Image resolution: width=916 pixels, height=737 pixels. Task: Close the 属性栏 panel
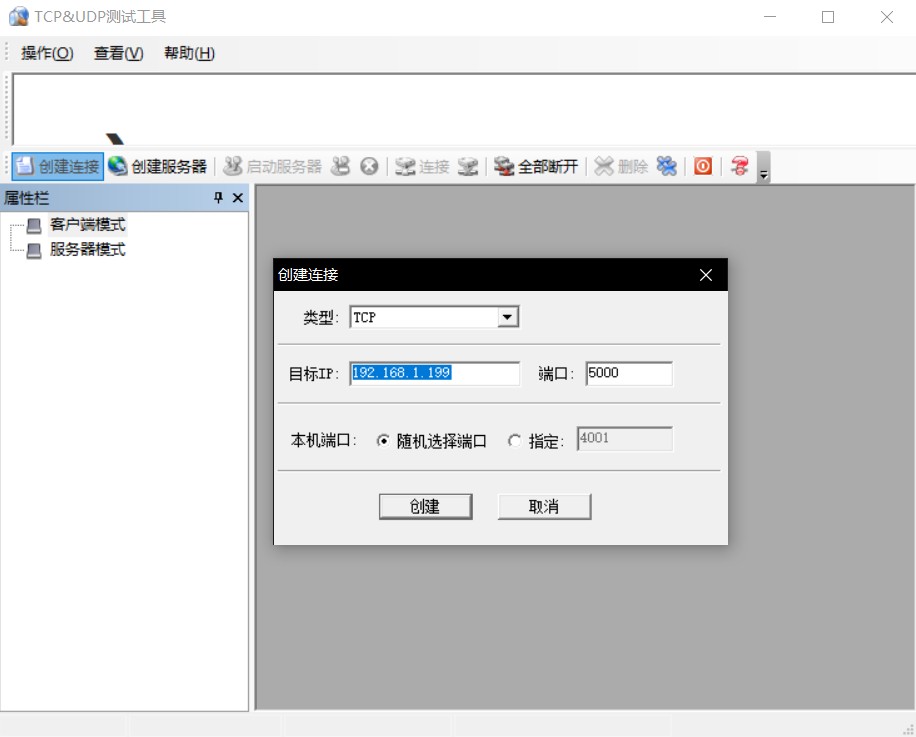238,198
